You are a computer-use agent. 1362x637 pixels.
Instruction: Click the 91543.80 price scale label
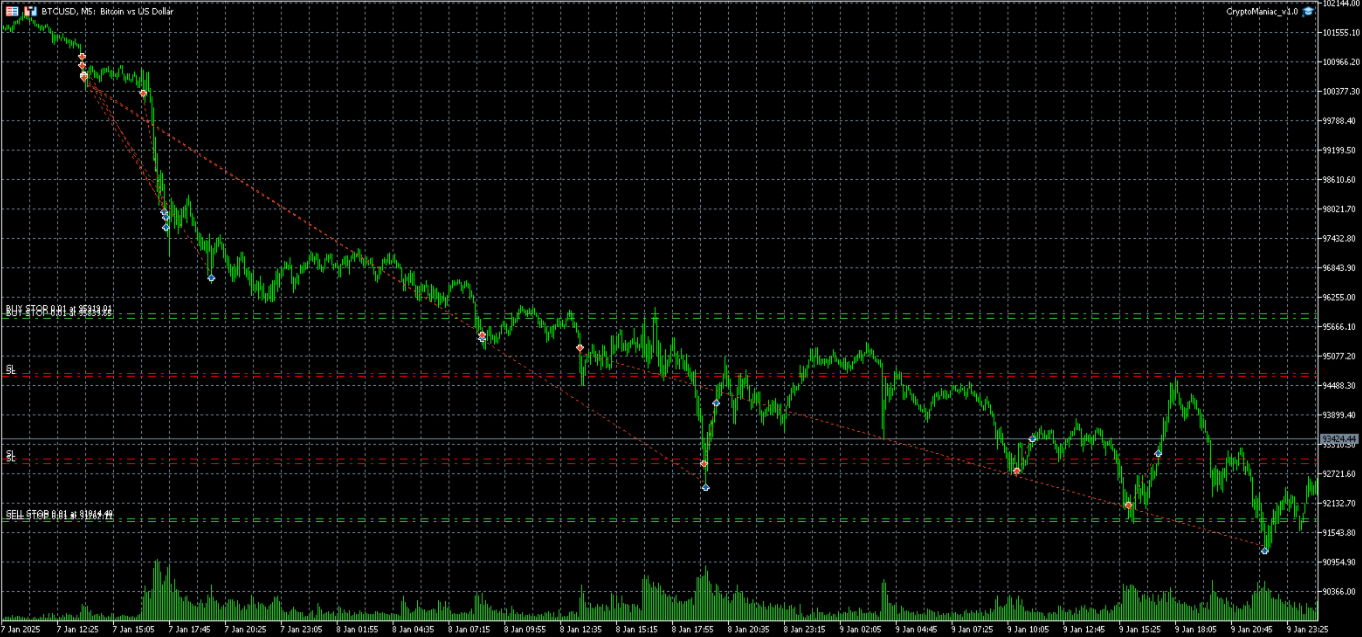tap(1339, 532)
